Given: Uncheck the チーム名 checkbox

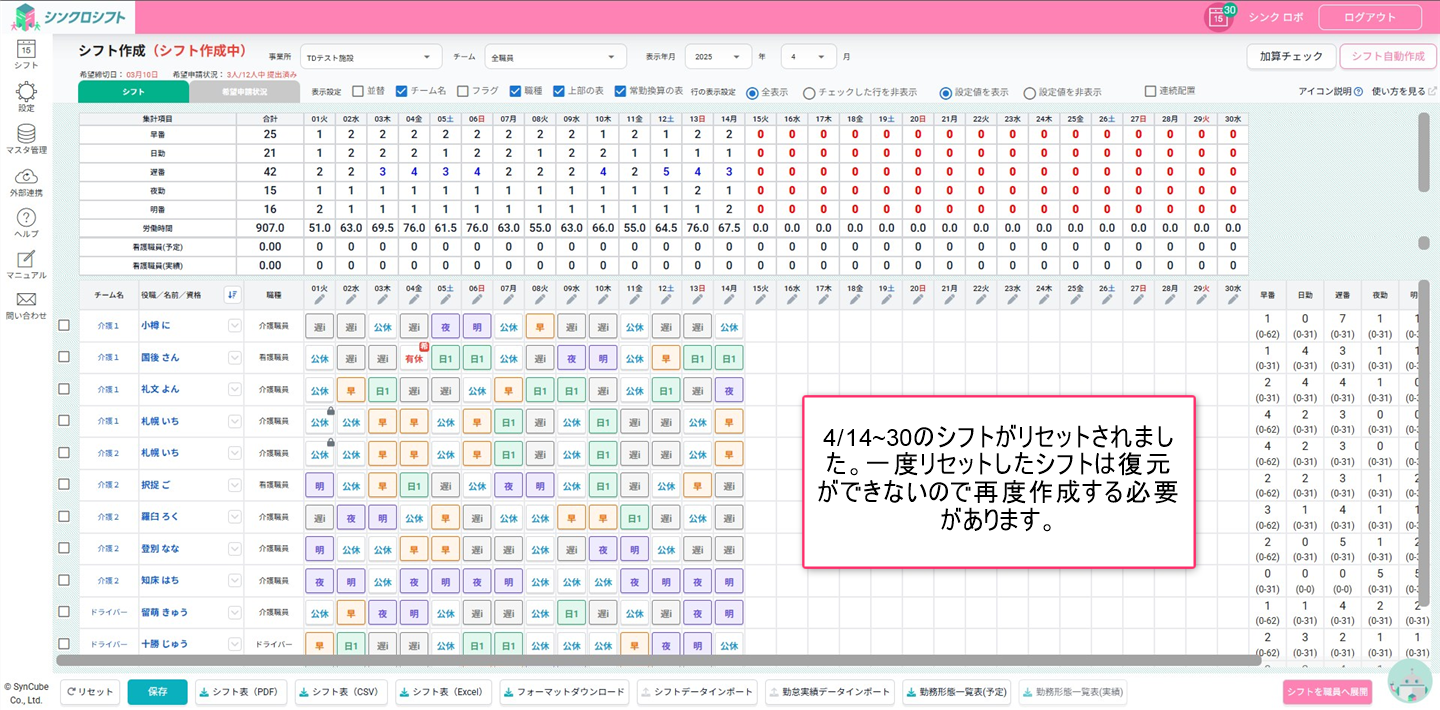Looking at the screenshot, I should [x=402, y=91].
